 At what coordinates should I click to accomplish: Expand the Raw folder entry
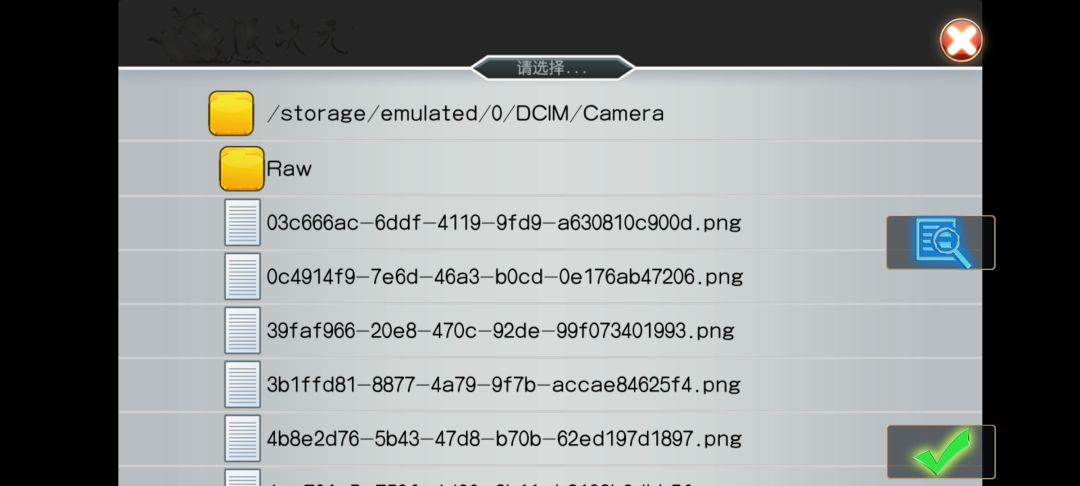(289, 169)
